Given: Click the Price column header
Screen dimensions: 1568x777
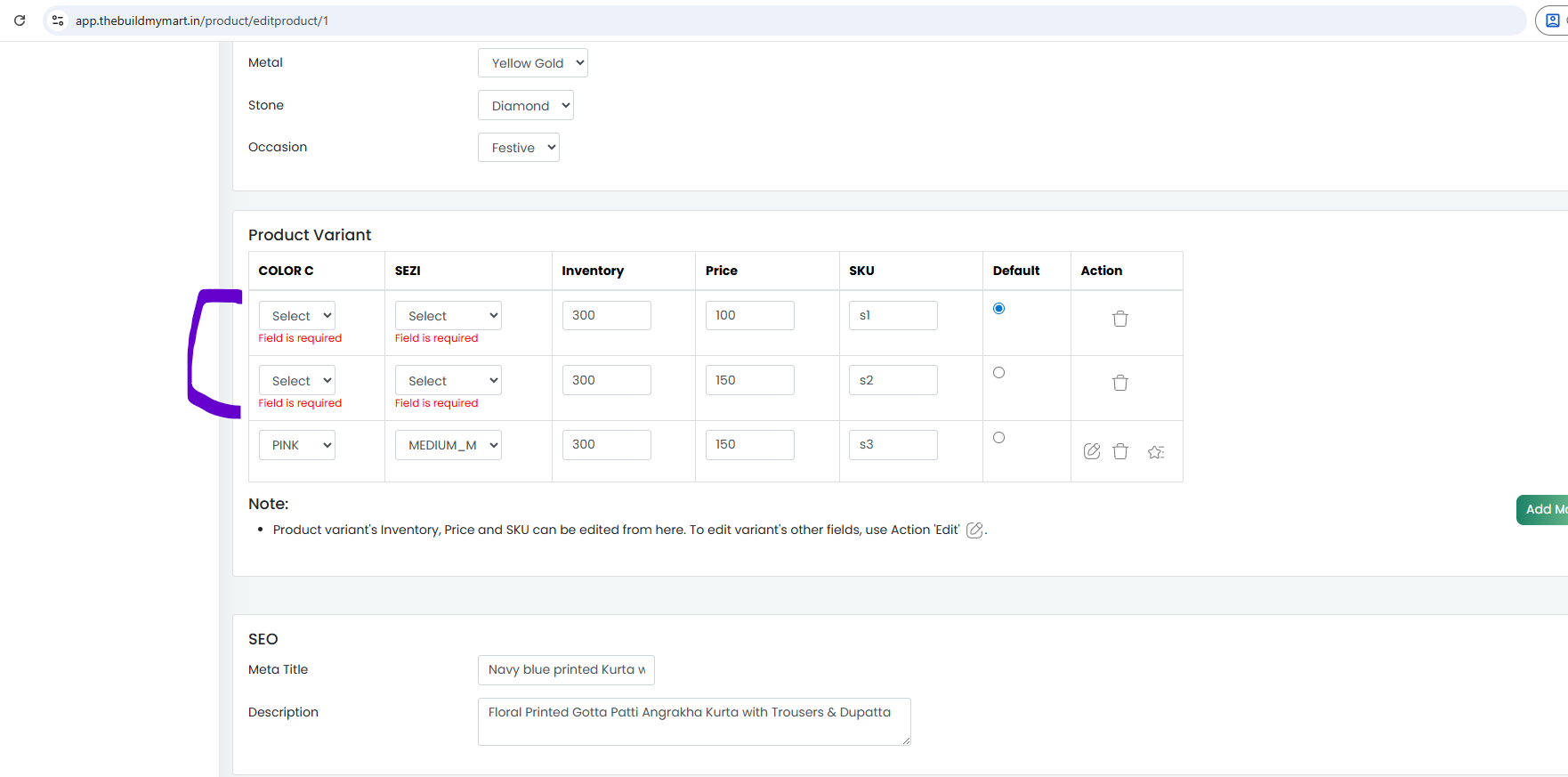Looking at the screenshot, I should pyautogui.click(x=722, y=271).
